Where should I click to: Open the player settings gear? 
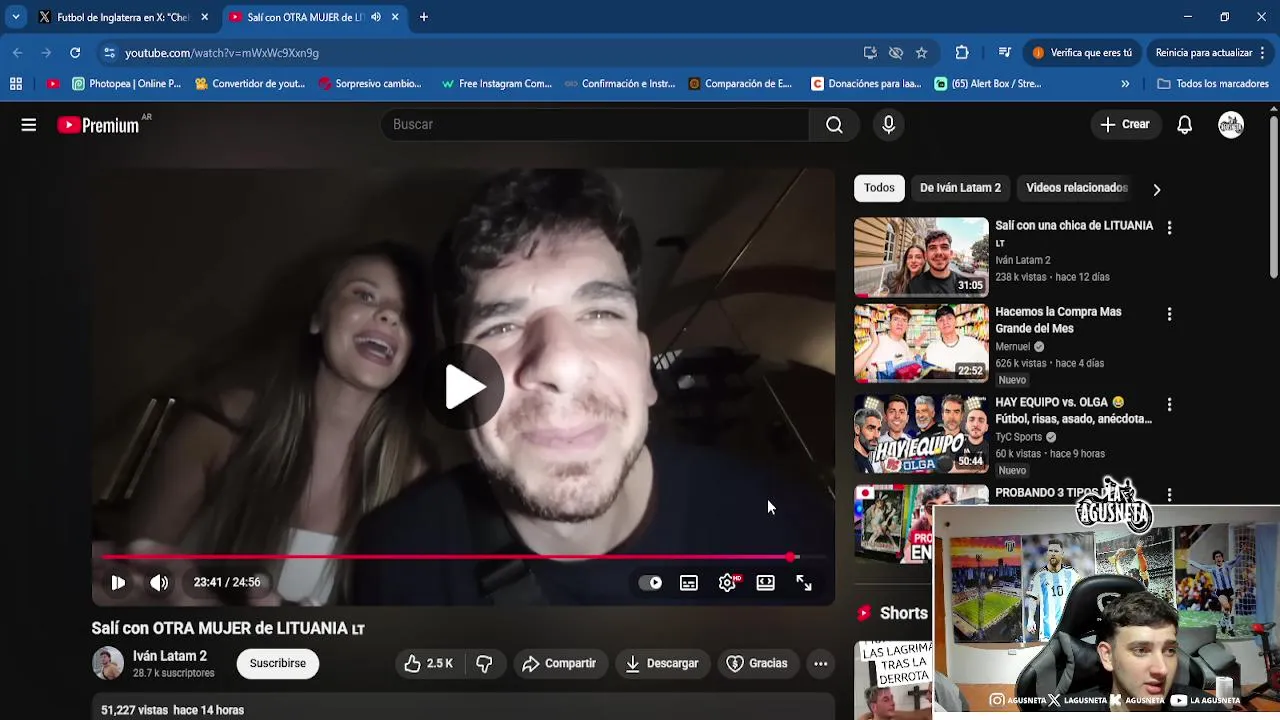(728, 583)
